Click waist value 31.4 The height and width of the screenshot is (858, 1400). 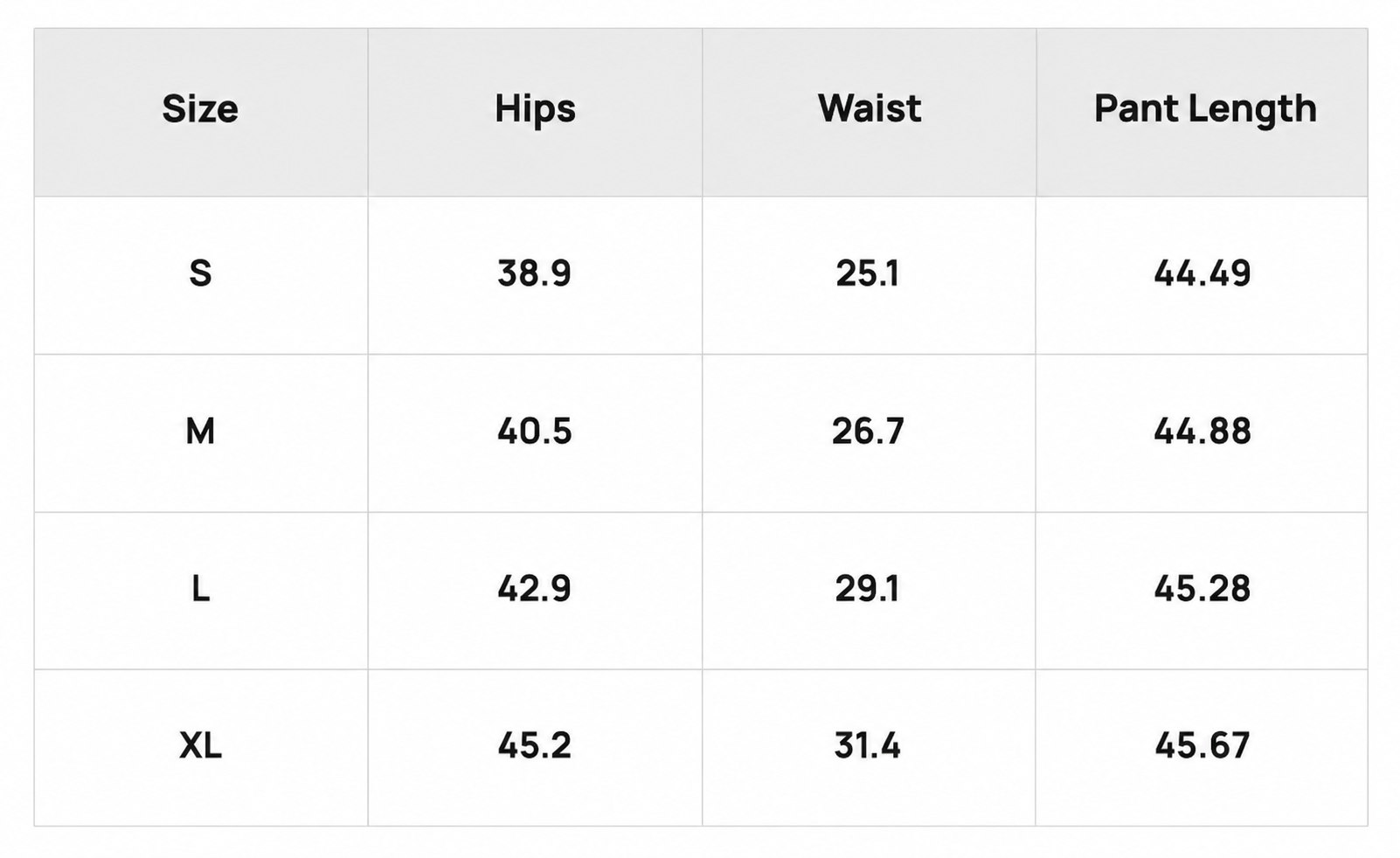click(x=868, y=746)
